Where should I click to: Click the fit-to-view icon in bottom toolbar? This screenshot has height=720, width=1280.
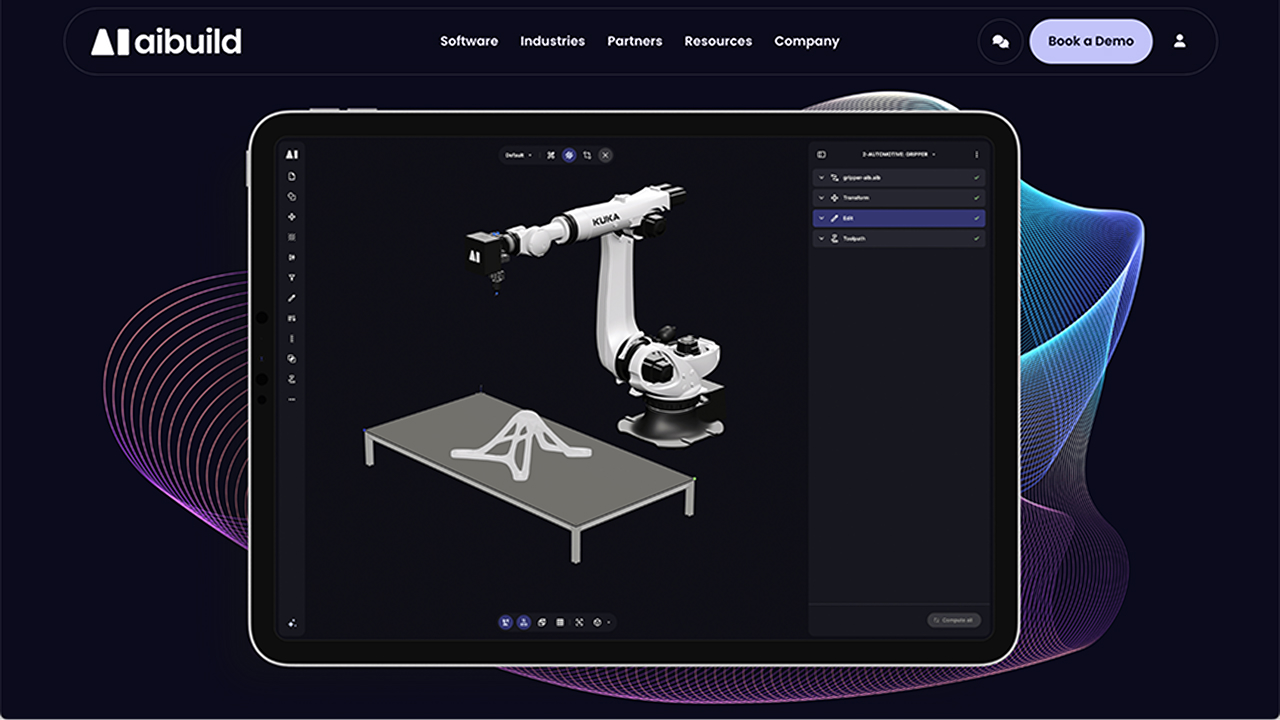(579, 622)
